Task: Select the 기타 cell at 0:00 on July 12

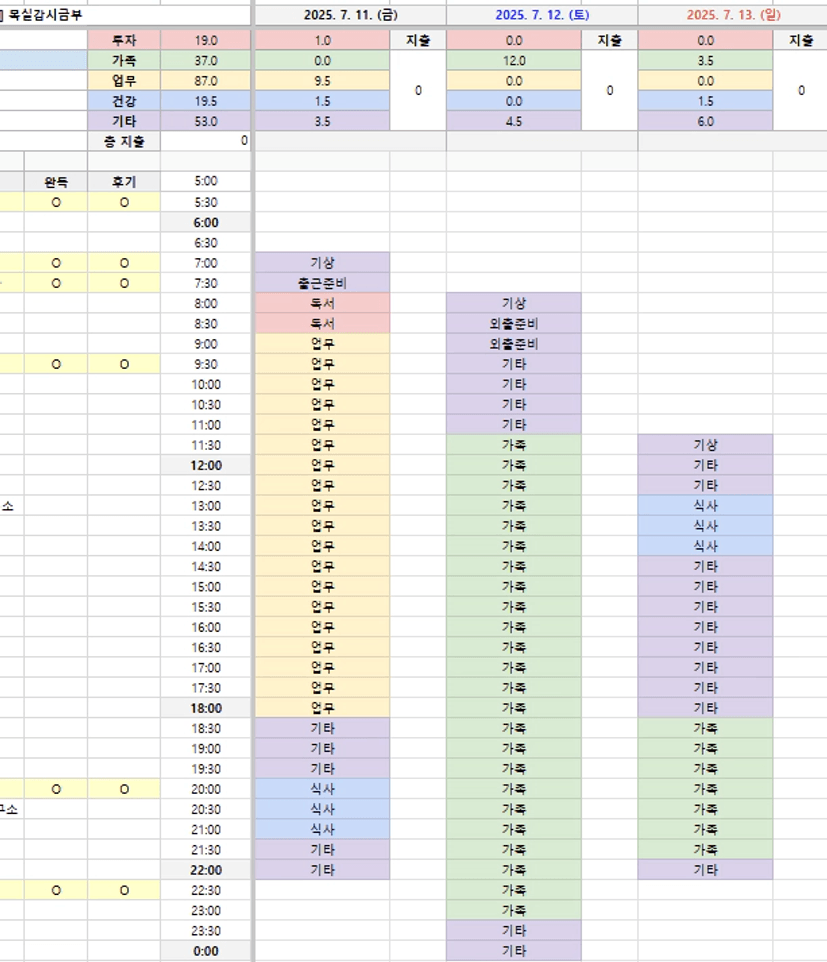Action: (x=514, y=952)
